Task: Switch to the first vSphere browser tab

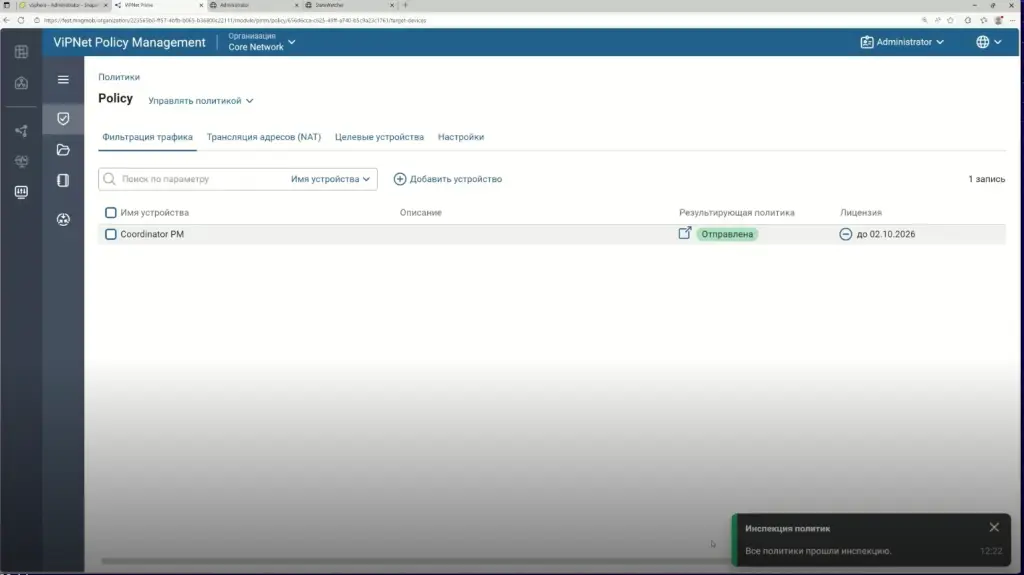Action: 63,5
